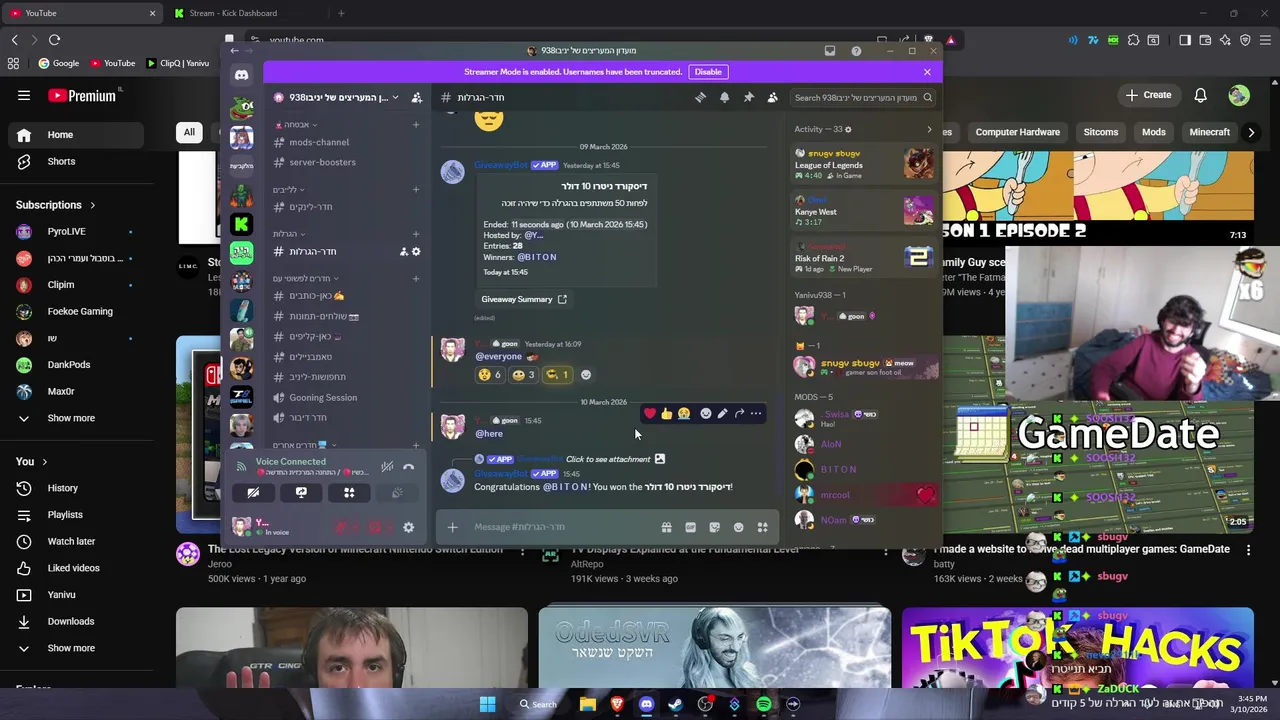Open the server name dropdown menu

point(338,97)
